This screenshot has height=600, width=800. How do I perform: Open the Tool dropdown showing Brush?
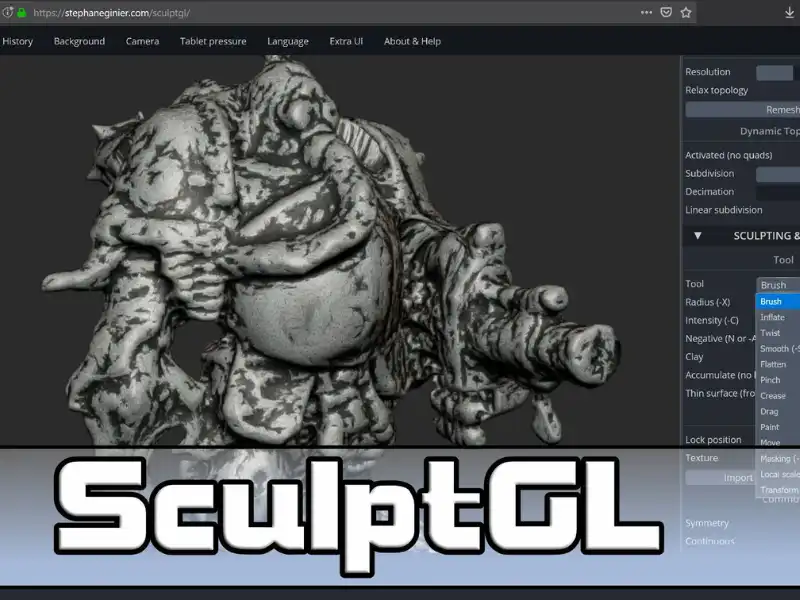[x=778, y=285]
